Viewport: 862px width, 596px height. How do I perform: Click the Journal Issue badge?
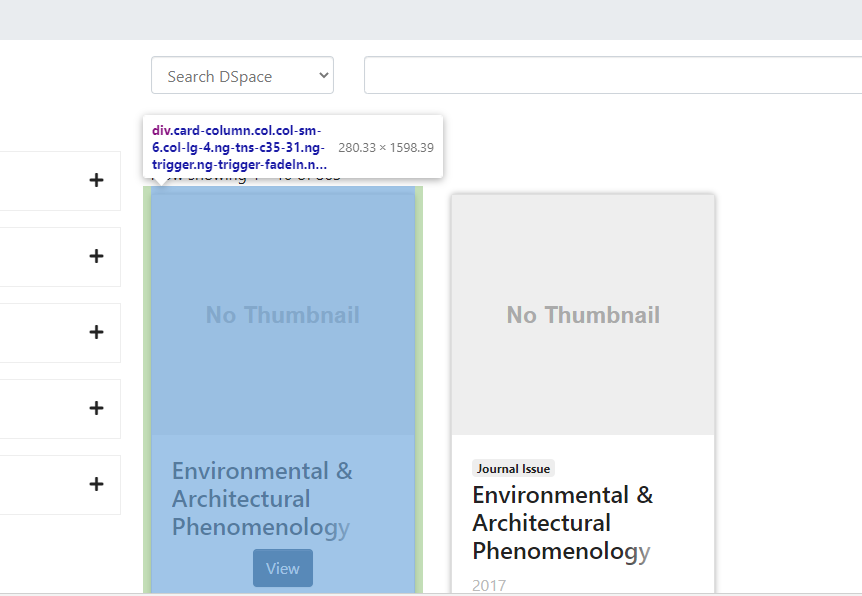[513, 468]
